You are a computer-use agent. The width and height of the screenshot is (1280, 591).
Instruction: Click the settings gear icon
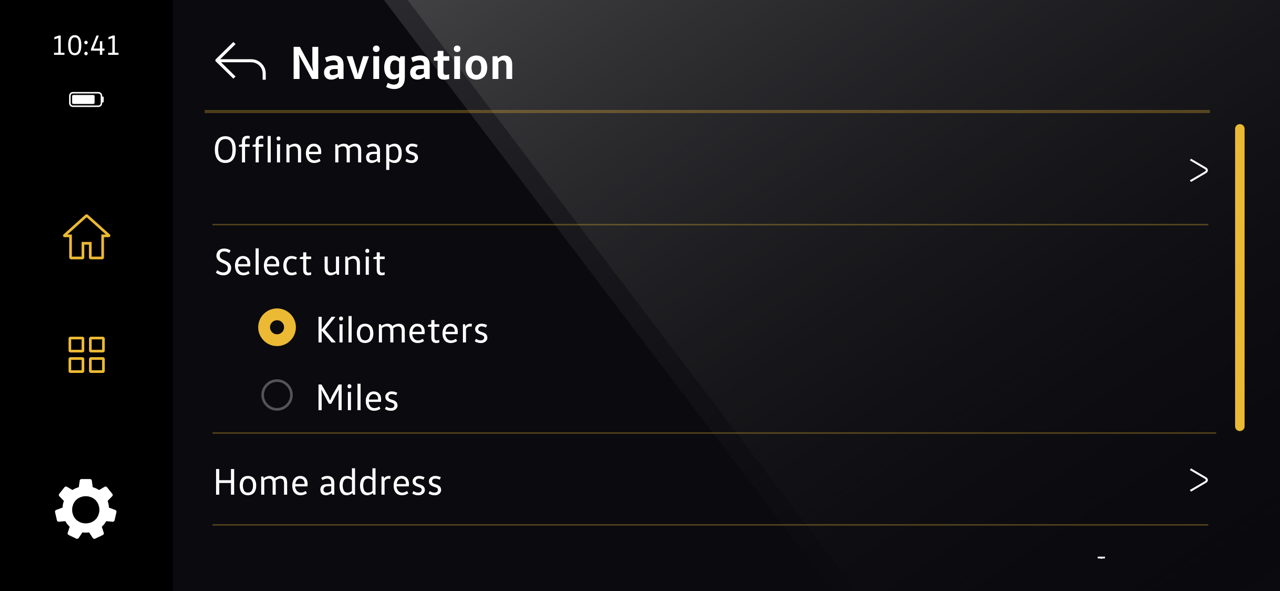(x=86, y=509)
